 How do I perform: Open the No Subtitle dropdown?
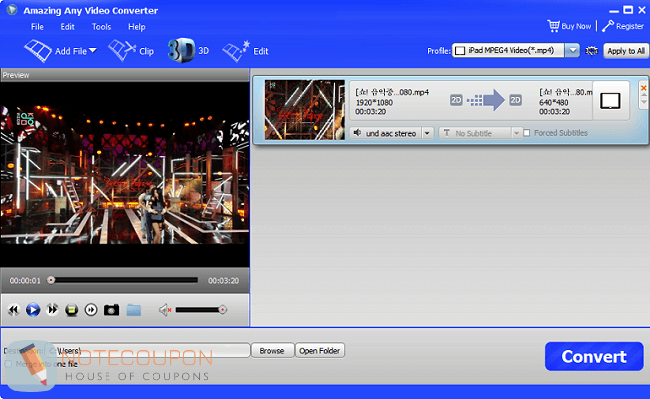[480, 133]
